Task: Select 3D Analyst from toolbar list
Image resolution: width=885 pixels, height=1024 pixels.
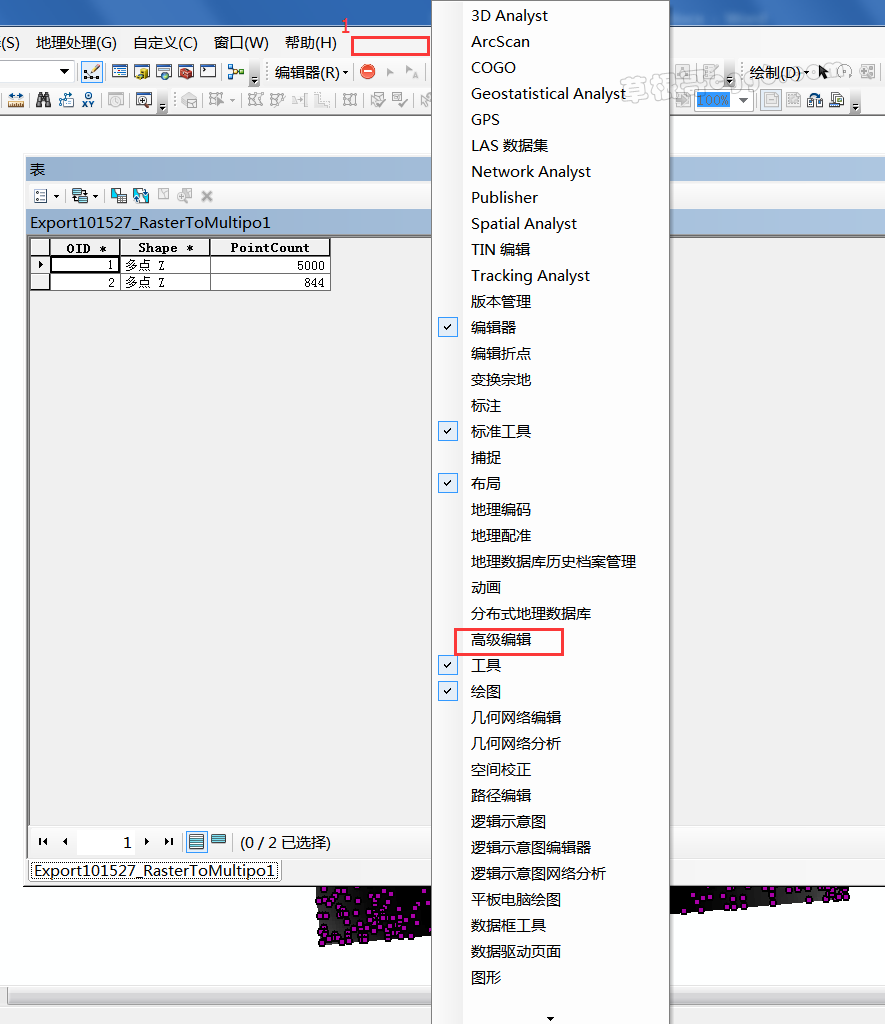Action: [x=509, y=16]
